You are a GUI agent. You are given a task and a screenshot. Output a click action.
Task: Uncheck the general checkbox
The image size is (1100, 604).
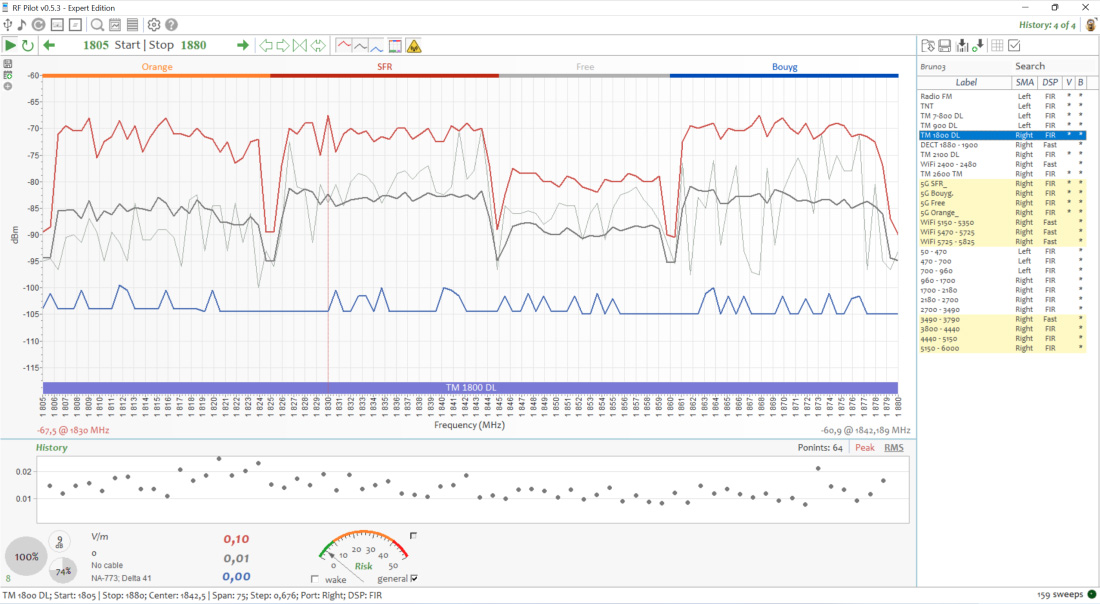pos(414,578)
